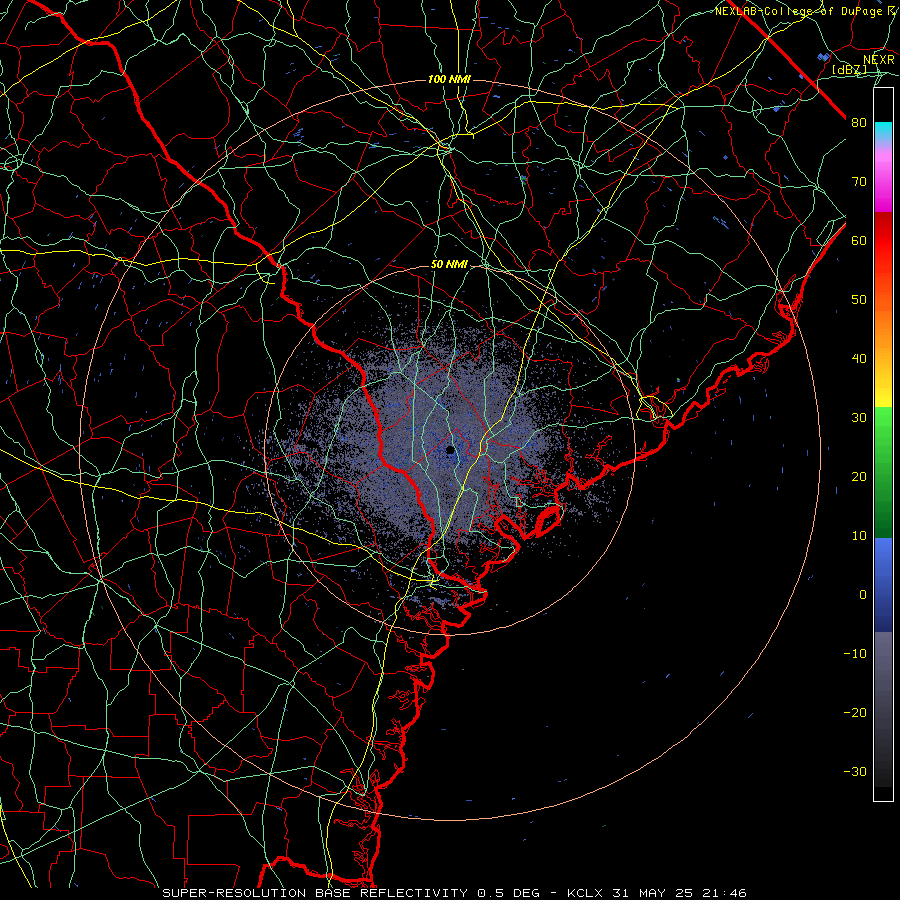Click the 30 value on the dBZ scale

(x=859, y=418)
